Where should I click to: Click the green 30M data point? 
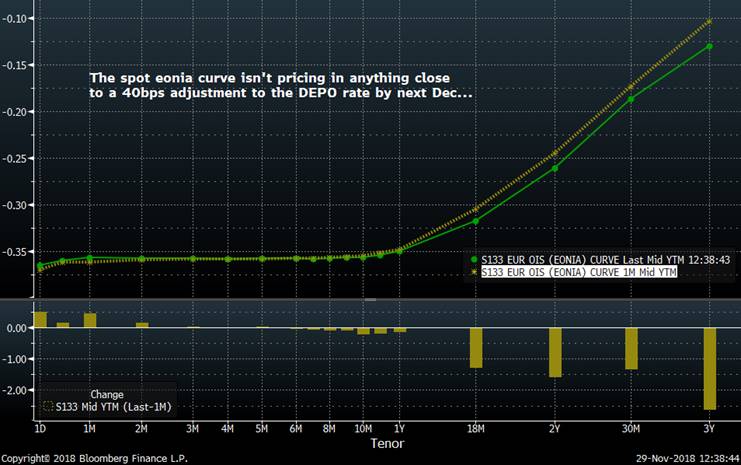point(631,99)
